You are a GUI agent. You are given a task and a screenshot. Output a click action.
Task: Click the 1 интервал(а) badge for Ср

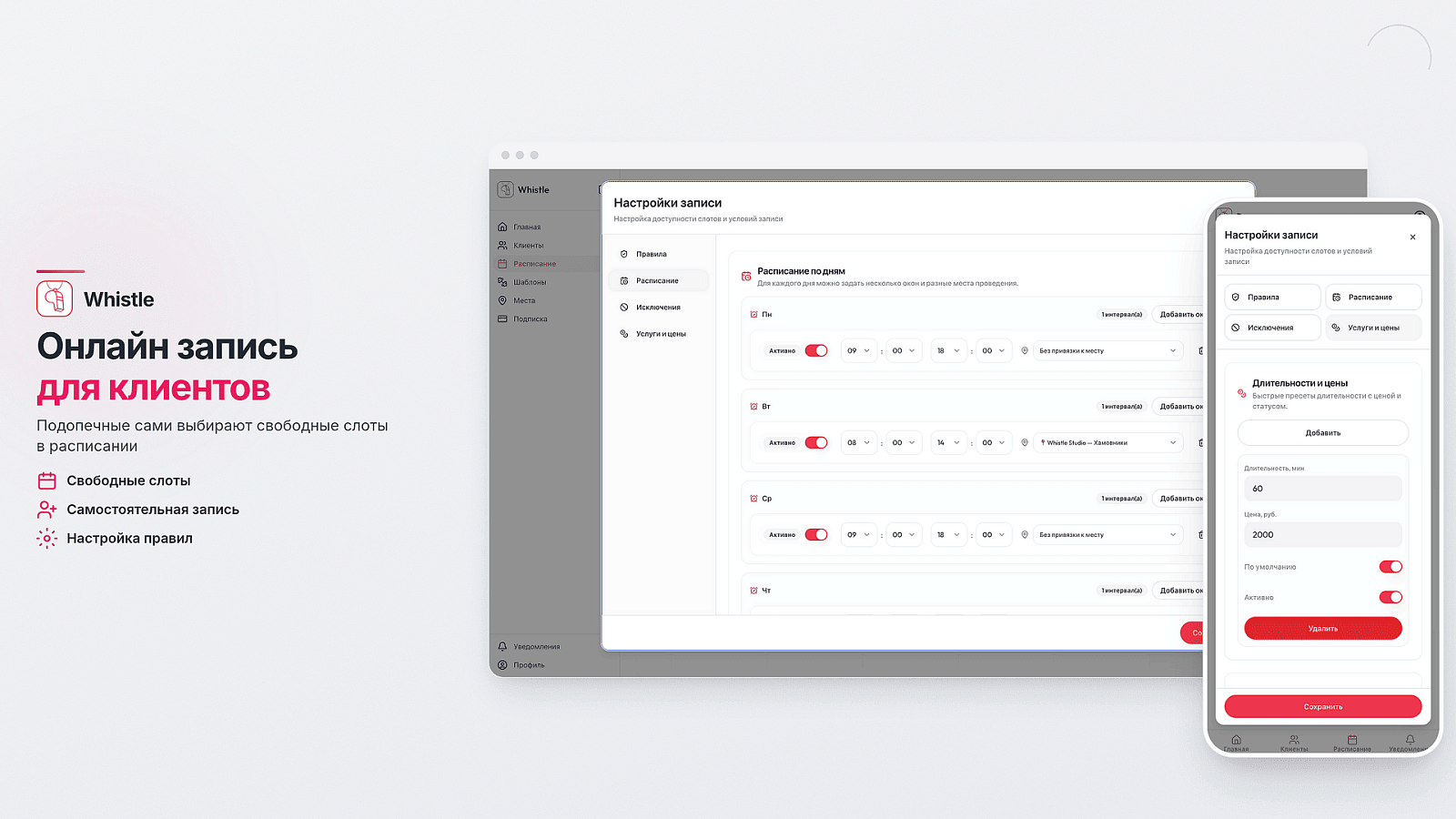[x=1122, y=498]
